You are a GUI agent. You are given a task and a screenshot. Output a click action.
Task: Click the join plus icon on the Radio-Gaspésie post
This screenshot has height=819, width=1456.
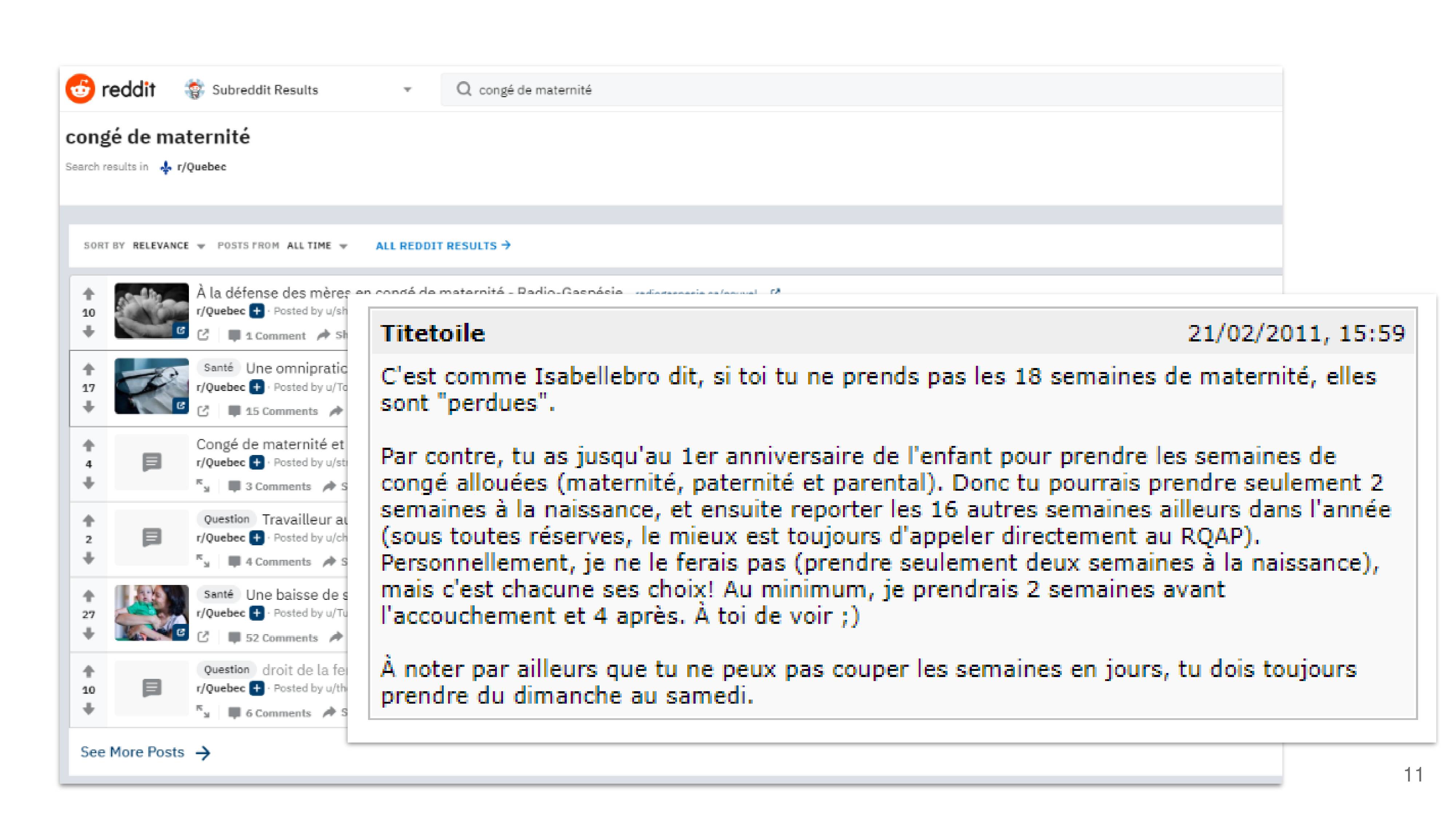(x=257, y=311)
